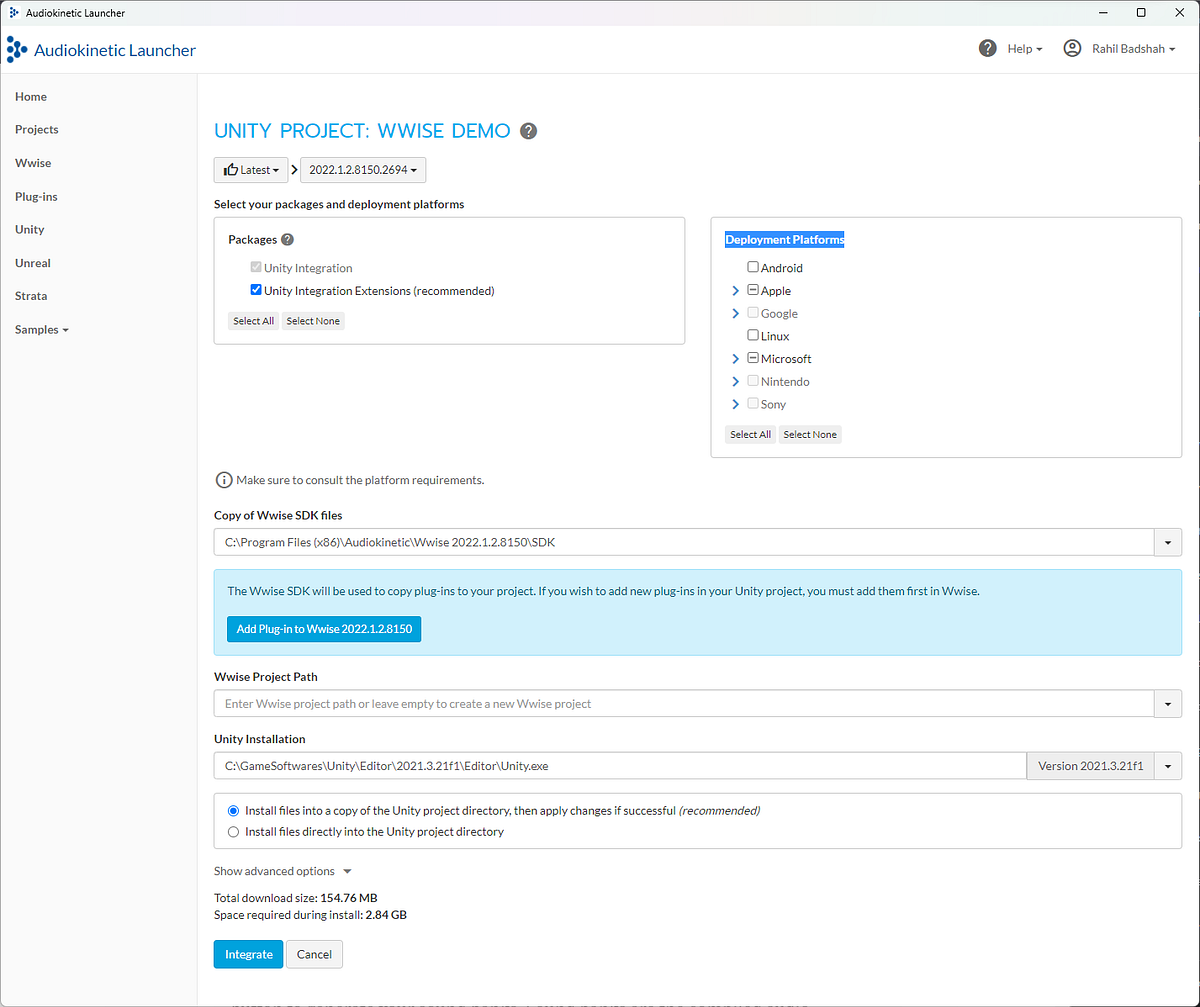Open the version dropdown showing 2022.1.2.8150.2694
Image resolution: width=1200 pixels, height=1007 pixels.
click(362, 169)
